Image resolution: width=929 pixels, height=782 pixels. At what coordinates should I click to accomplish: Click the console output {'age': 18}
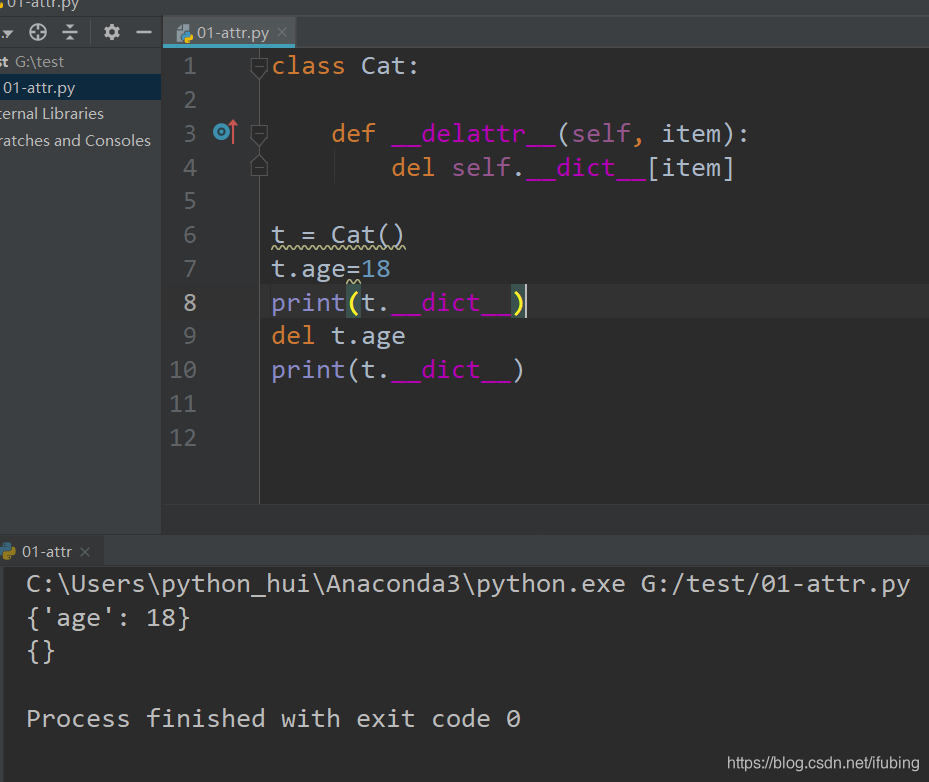(108, 618)
